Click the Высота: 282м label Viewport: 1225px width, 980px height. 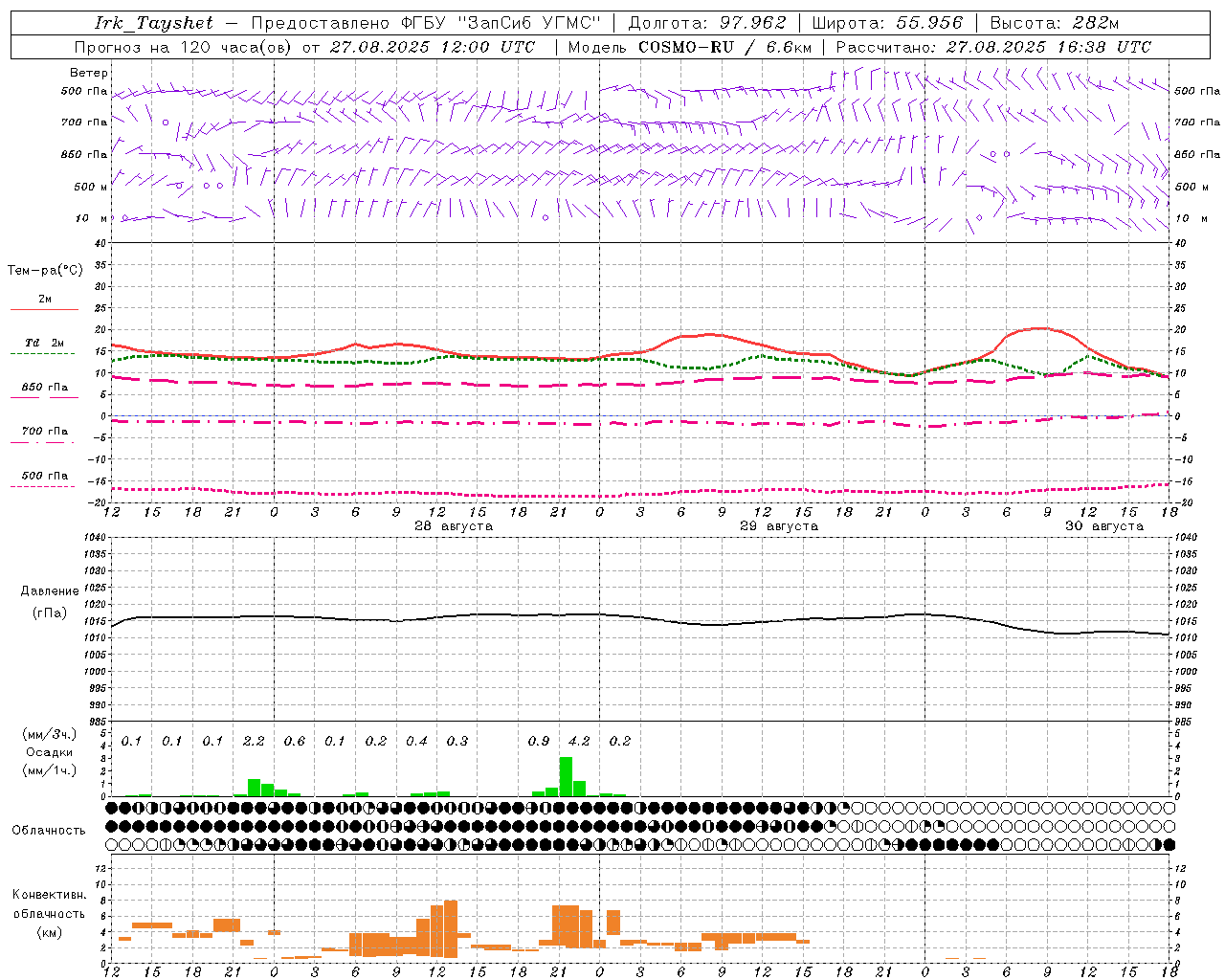pos(1054,23)
